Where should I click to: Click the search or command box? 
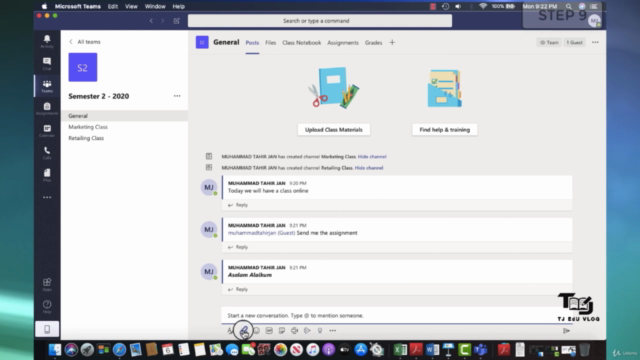[320, 21]
